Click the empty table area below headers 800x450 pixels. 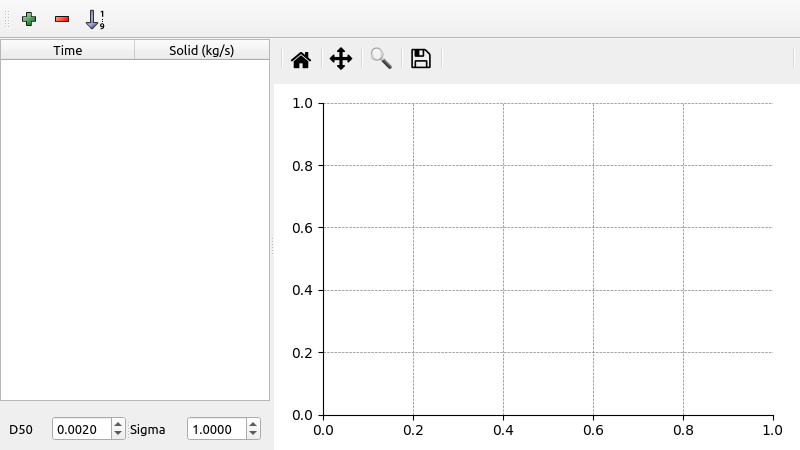pos(135,230)
